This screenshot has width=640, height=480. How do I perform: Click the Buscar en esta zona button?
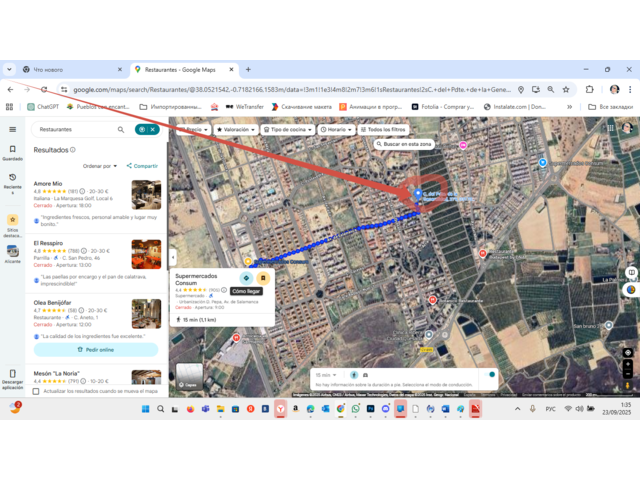(x=403, y=144)
